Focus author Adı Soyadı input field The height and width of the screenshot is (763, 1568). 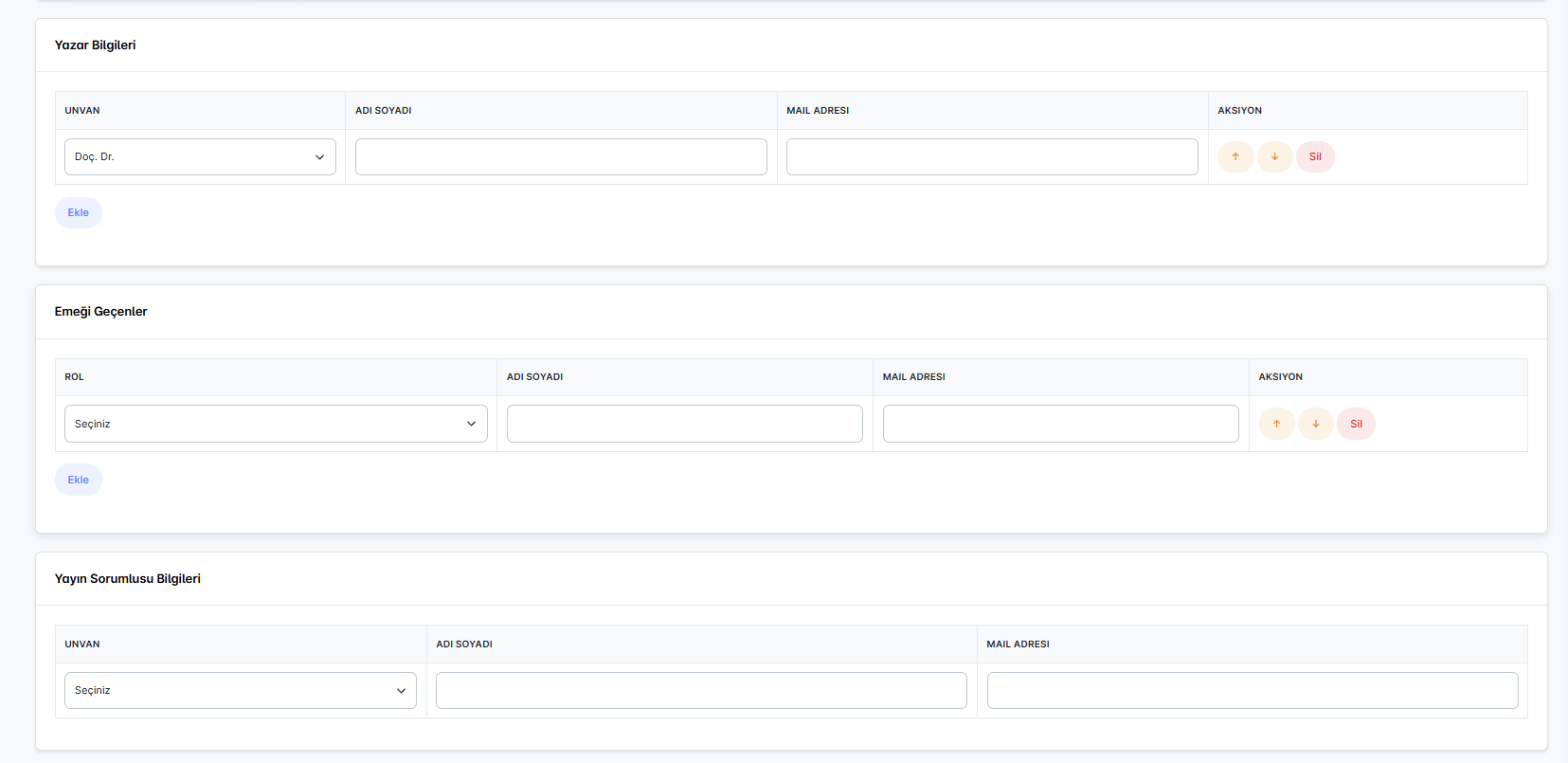click(x=561, y=157)
